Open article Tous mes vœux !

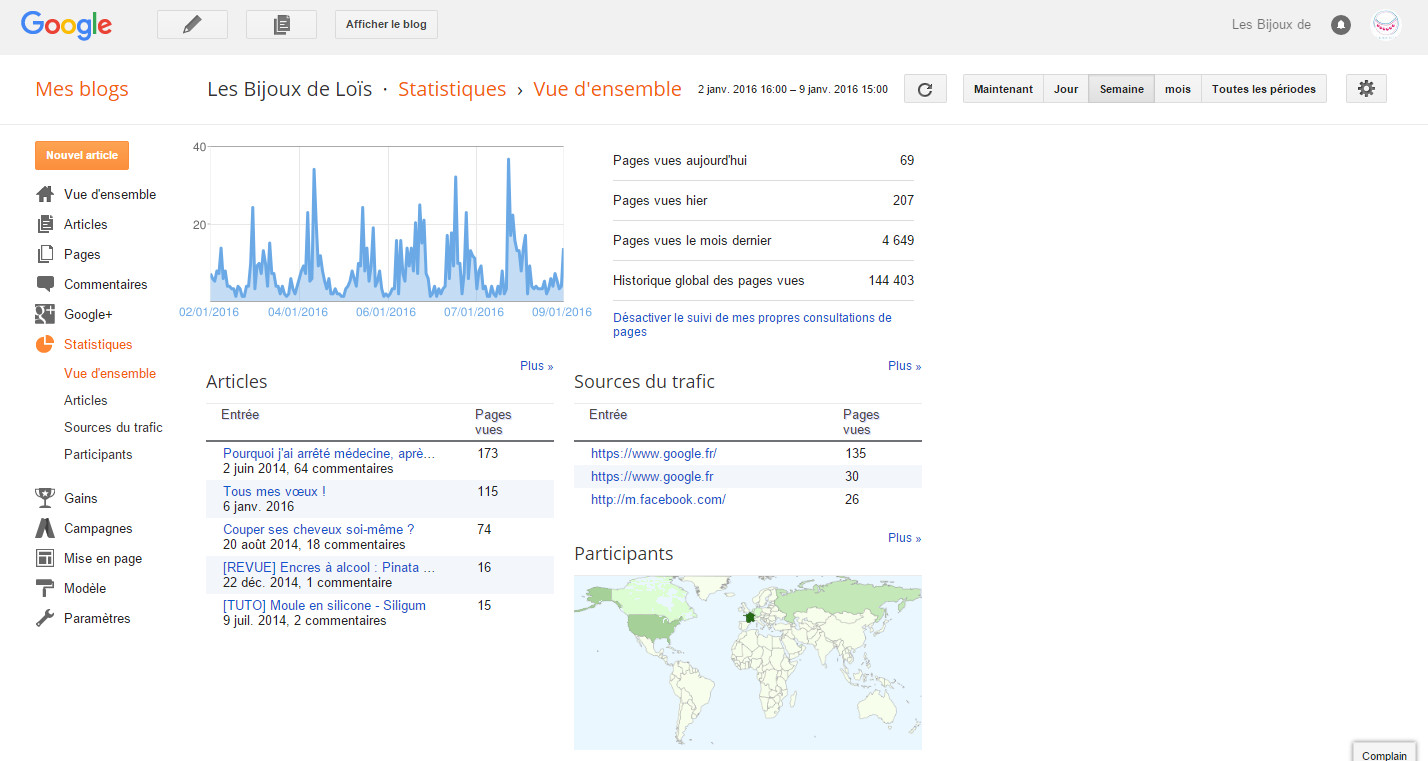pyautogui.click(x=274, y=491)
